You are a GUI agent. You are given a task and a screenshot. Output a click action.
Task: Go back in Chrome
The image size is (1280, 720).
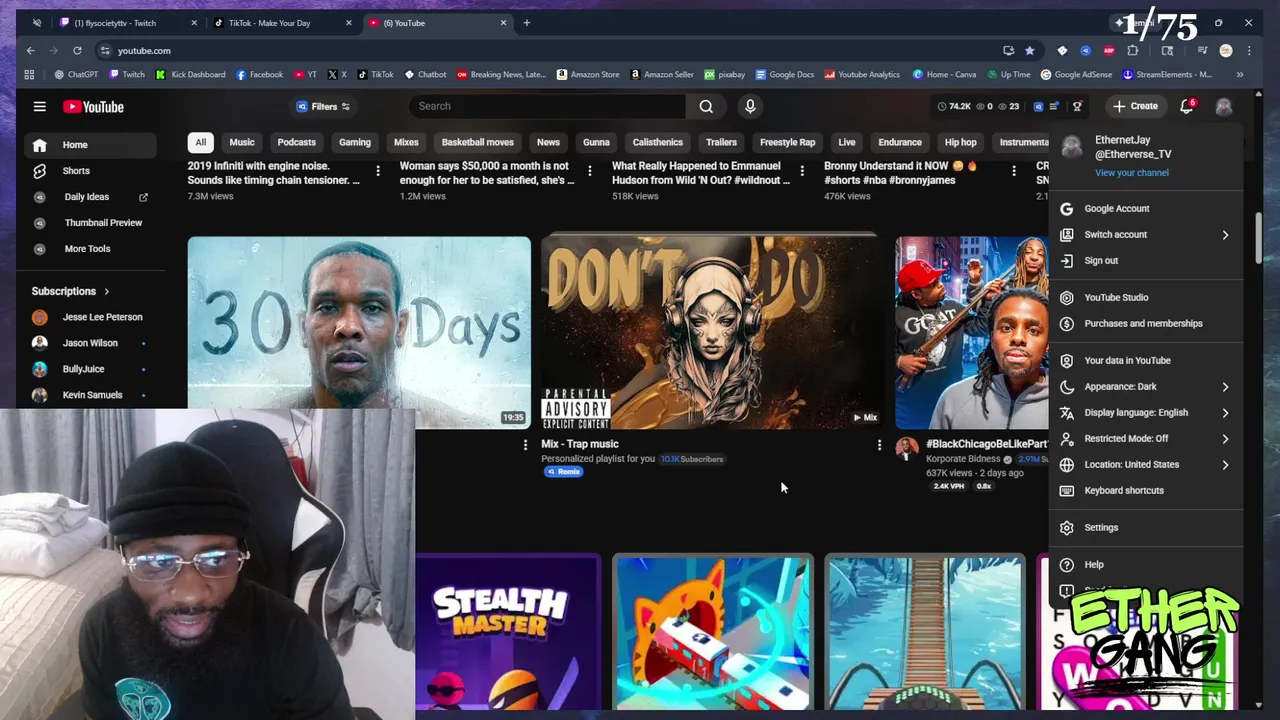31,50
